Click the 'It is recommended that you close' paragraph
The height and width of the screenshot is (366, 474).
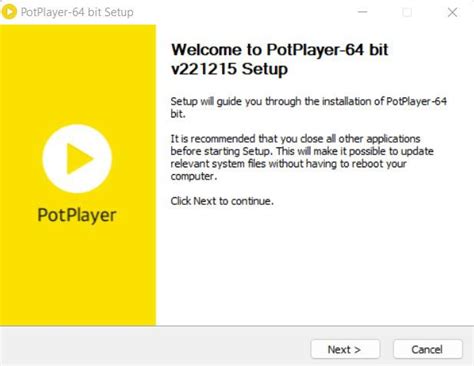[302, 157]
